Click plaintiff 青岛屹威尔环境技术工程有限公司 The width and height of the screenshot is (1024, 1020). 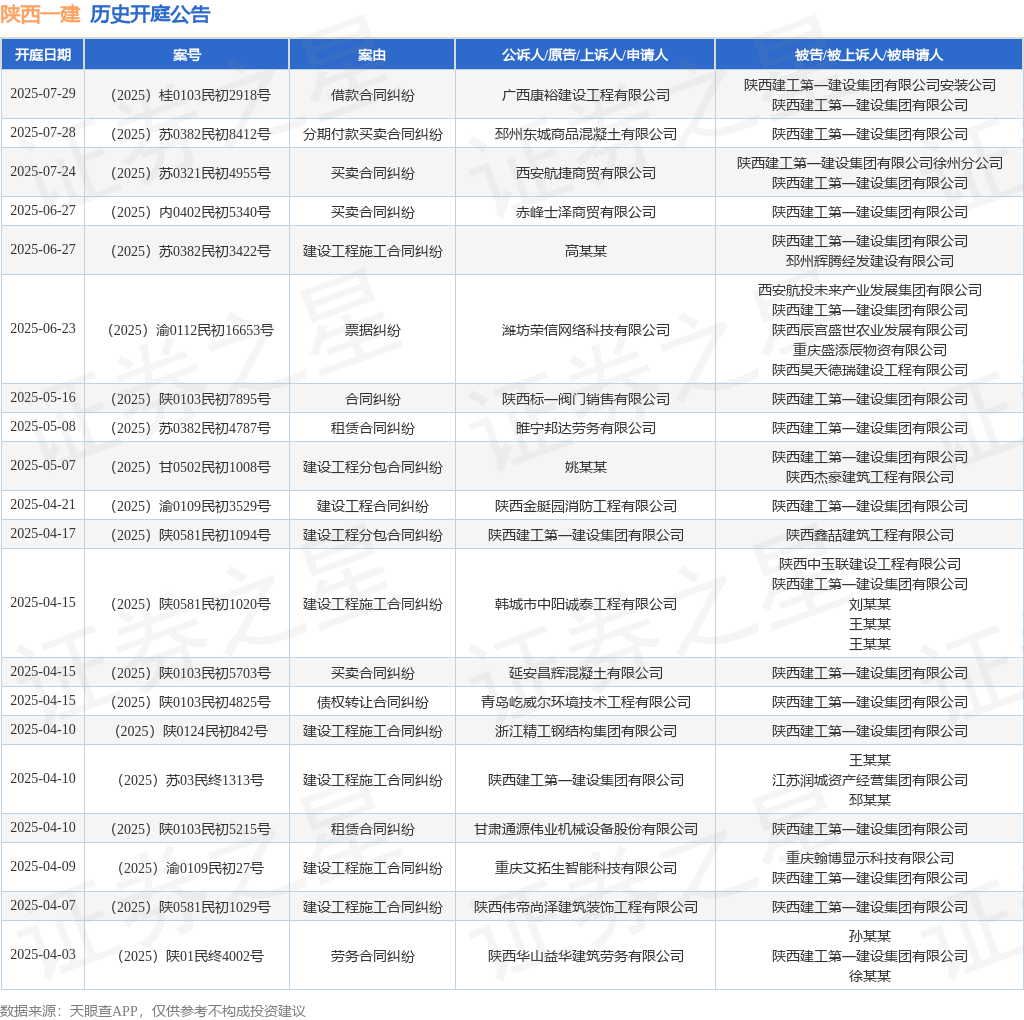(585, 703)
